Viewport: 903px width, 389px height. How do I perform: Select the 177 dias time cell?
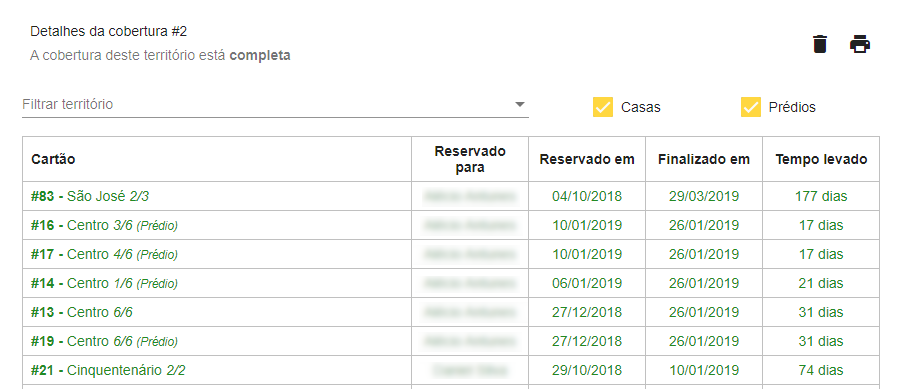(821, 197)
